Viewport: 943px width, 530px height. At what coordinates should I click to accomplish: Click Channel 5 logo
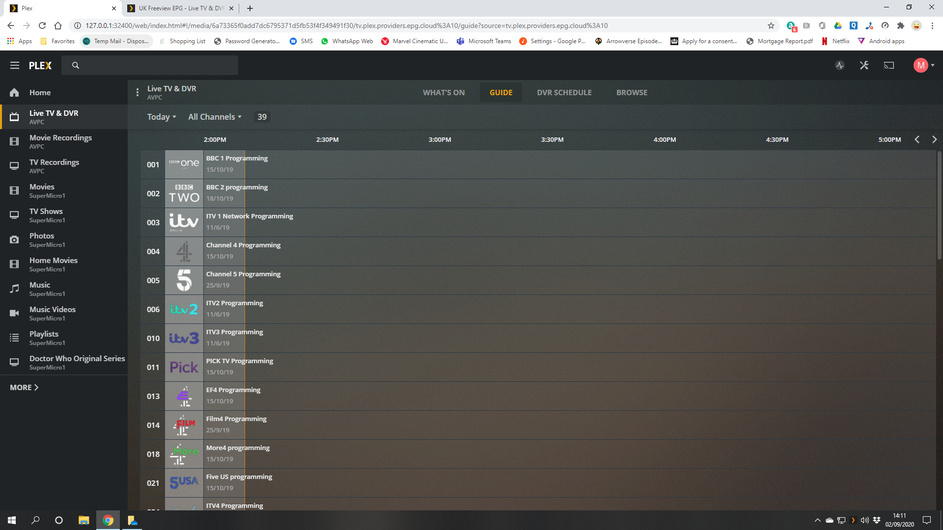click(x=184, y=280)
